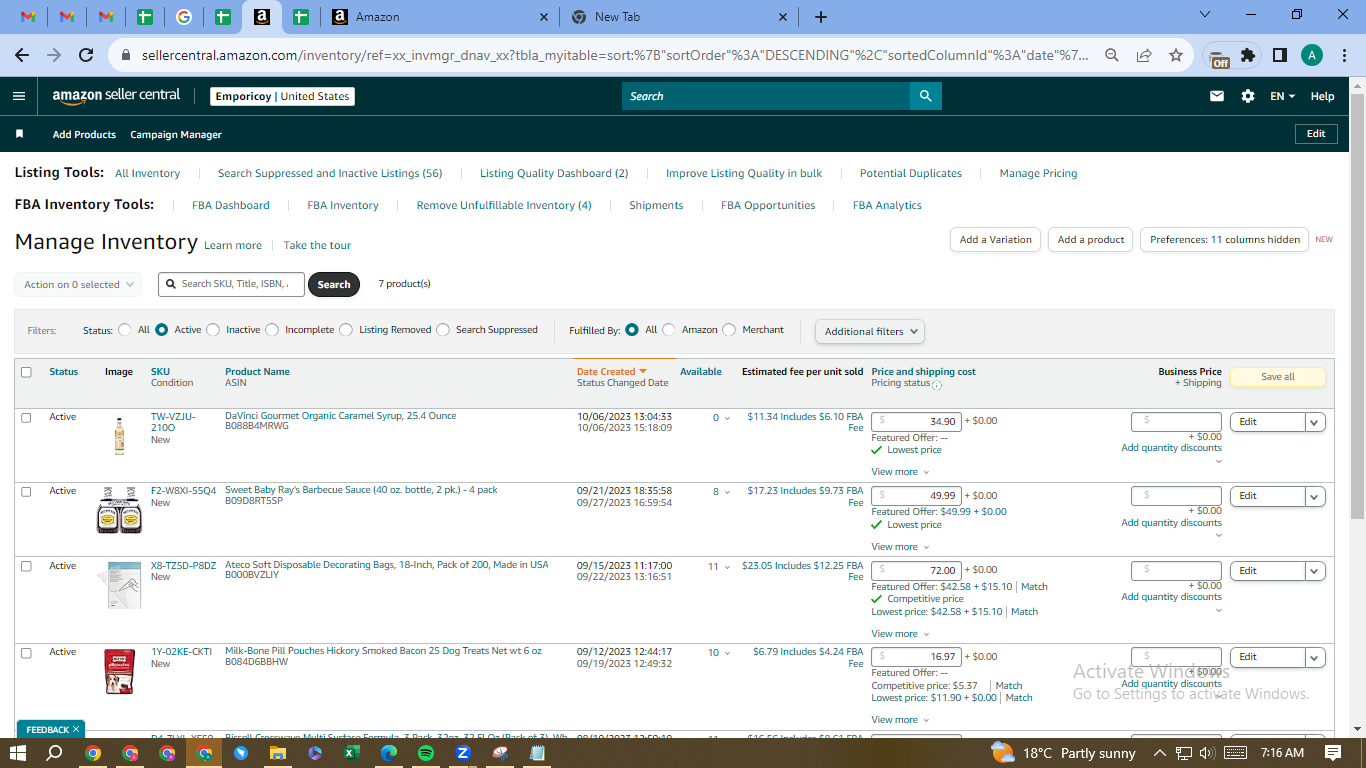Viewport: 1366px width, 768px height.
Task: Open the Seller Central settings gear
Action: coord(1248,96)
